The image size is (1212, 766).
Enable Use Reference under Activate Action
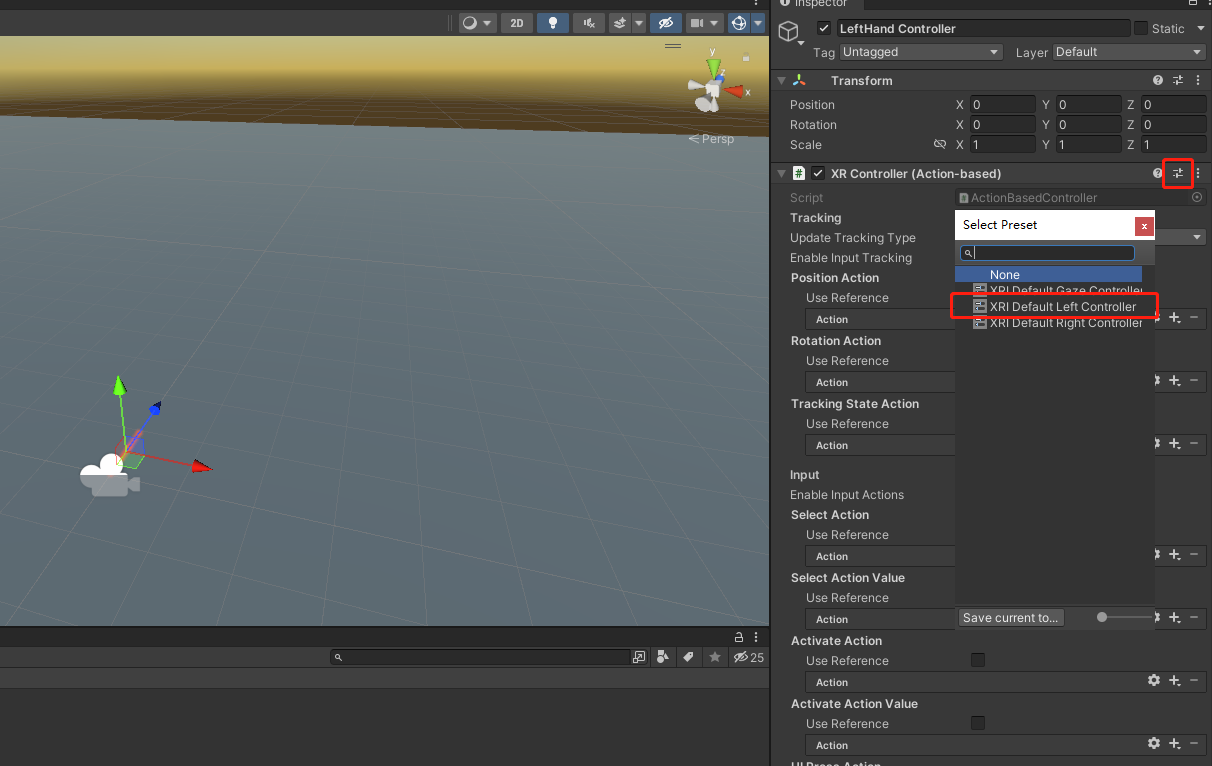click(x=978, y=660)
